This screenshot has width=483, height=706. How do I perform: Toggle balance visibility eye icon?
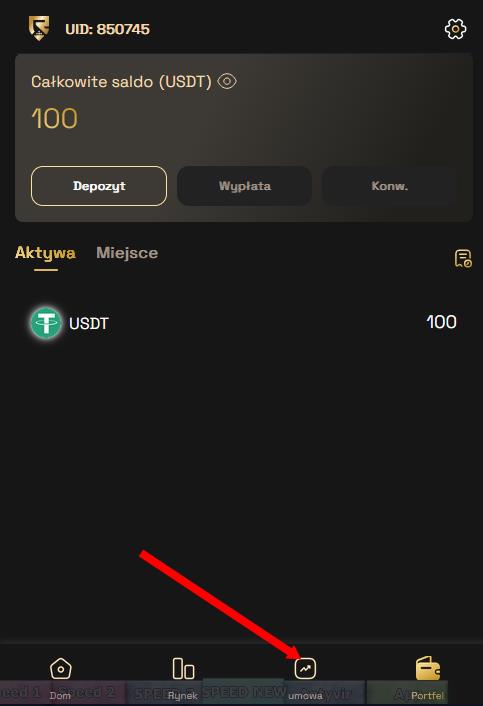coord(227,81)
